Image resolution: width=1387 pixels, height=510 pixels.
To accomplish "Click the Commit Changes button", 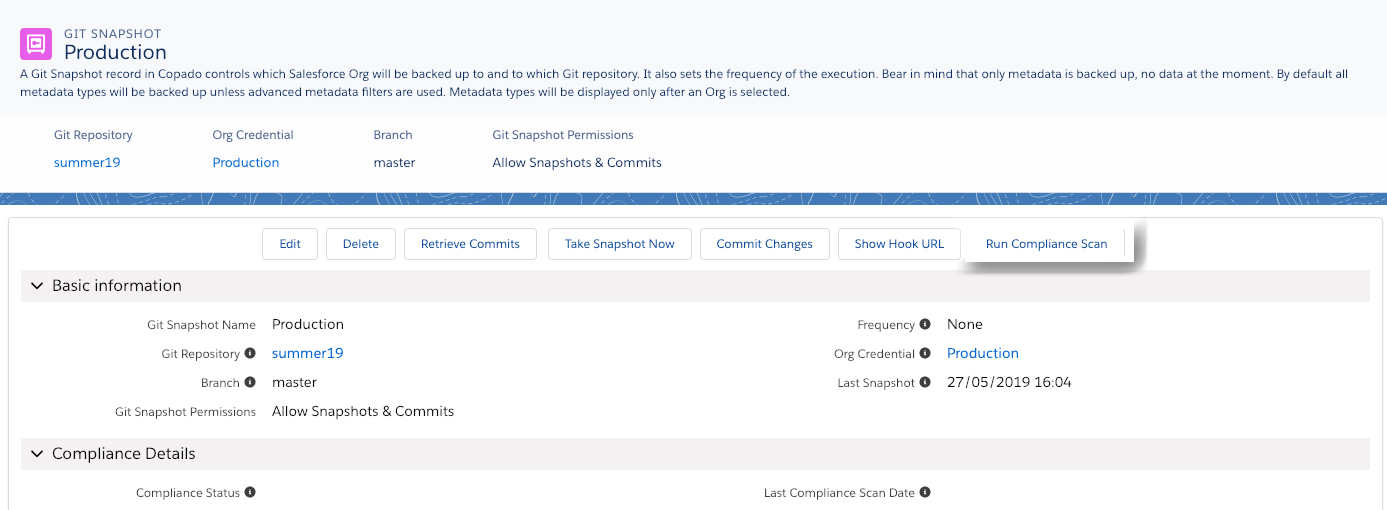I will (765, 244).
